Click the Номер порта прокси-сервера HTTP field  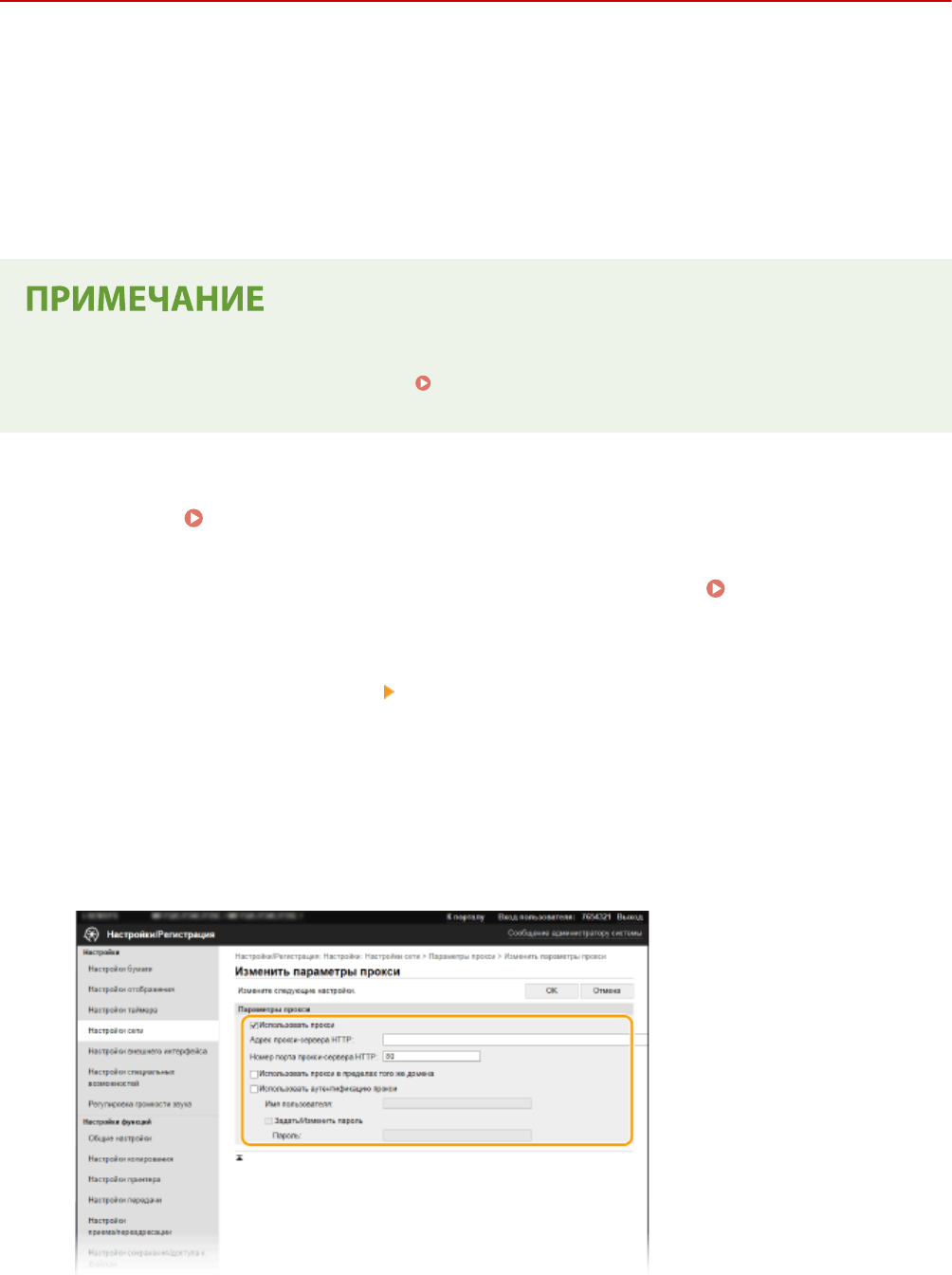431,1056
